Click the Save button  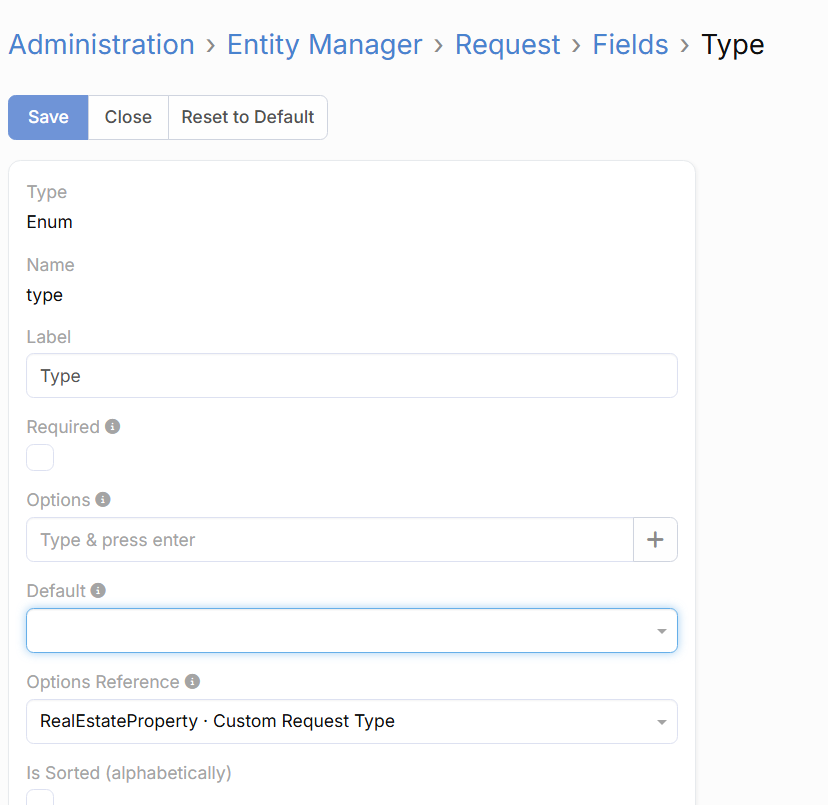tap(48, 117)
